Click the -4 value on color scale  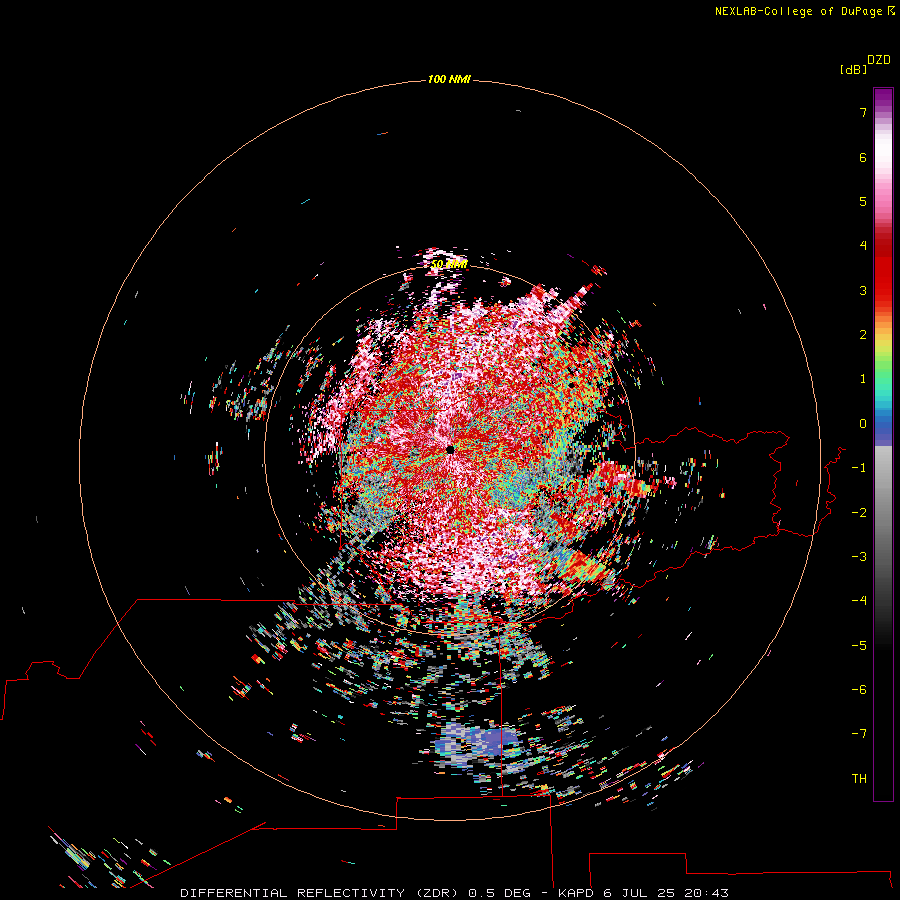tap(859, 601)
